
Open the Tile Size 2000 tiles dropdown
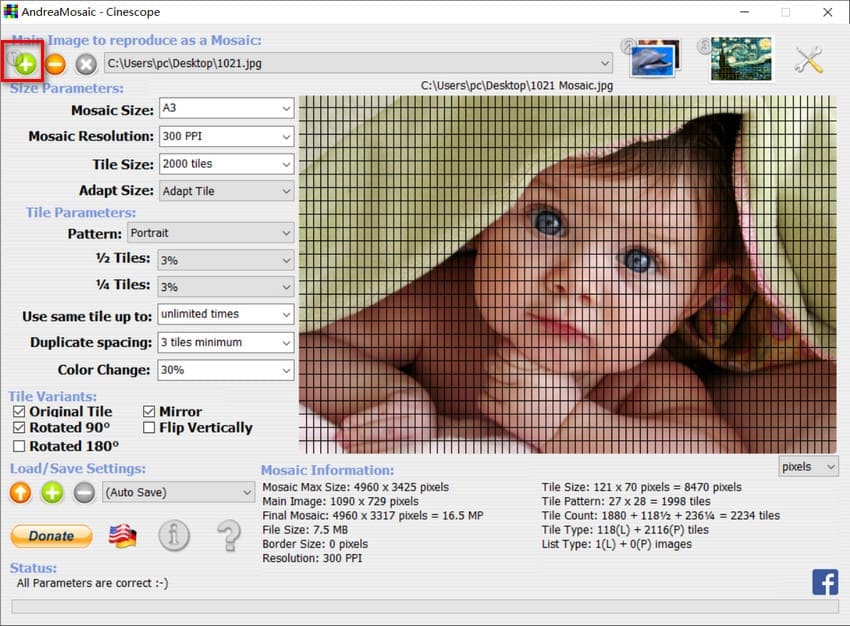coord(227,164)
